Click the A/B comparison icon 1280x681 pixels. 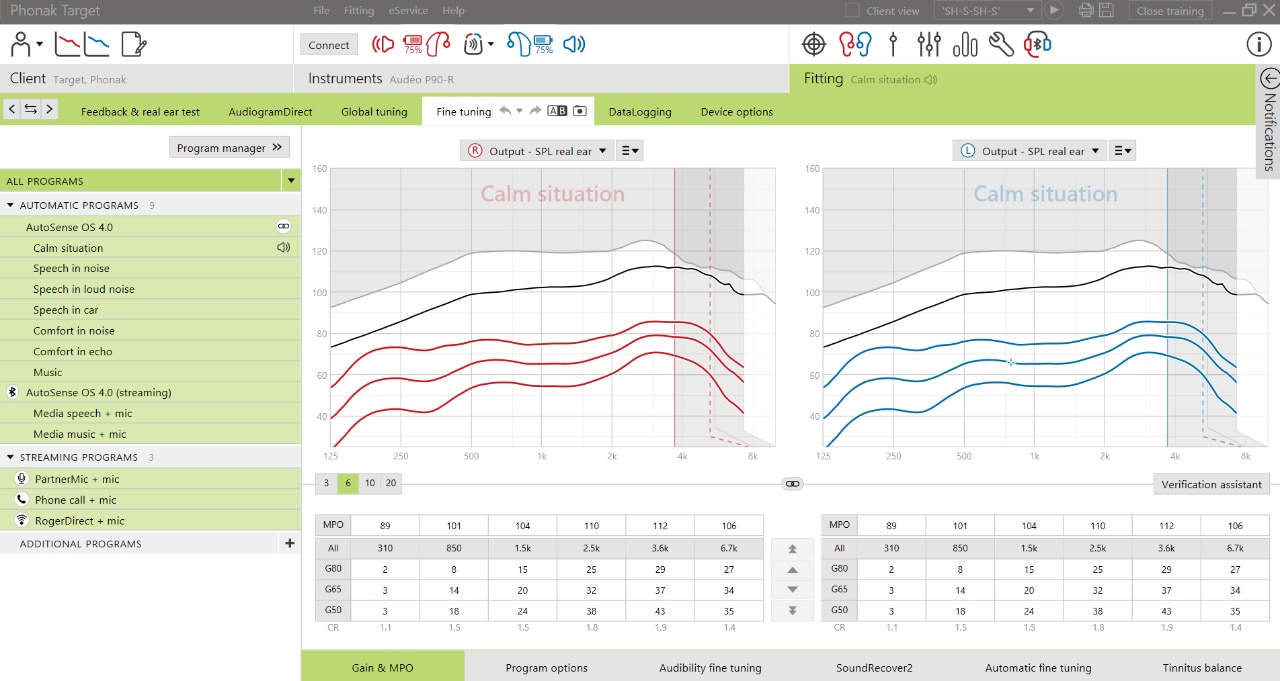pyautogui.click(x=557, y=111)
